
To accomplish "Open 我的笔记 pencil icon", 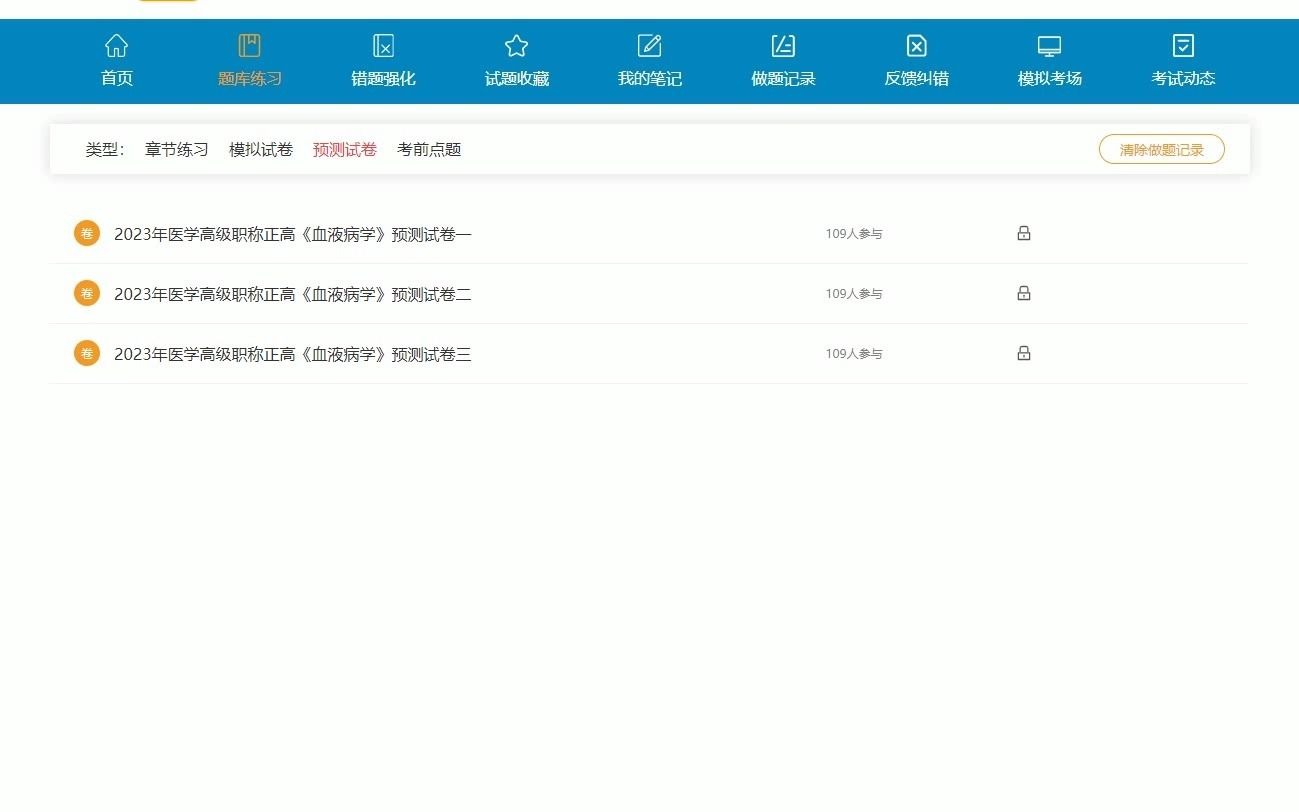I will [650, 46].
